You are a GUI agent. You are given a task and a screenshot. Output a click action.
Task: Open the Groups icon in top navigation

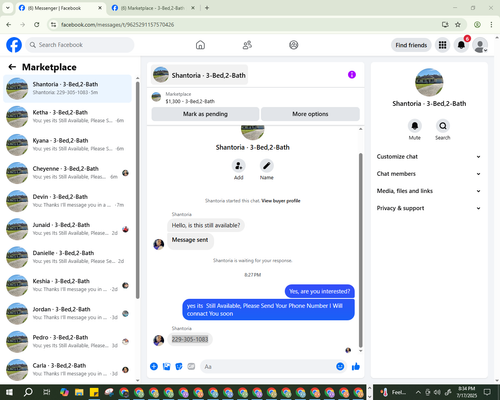pyautogui.click(x=294, y=45)
